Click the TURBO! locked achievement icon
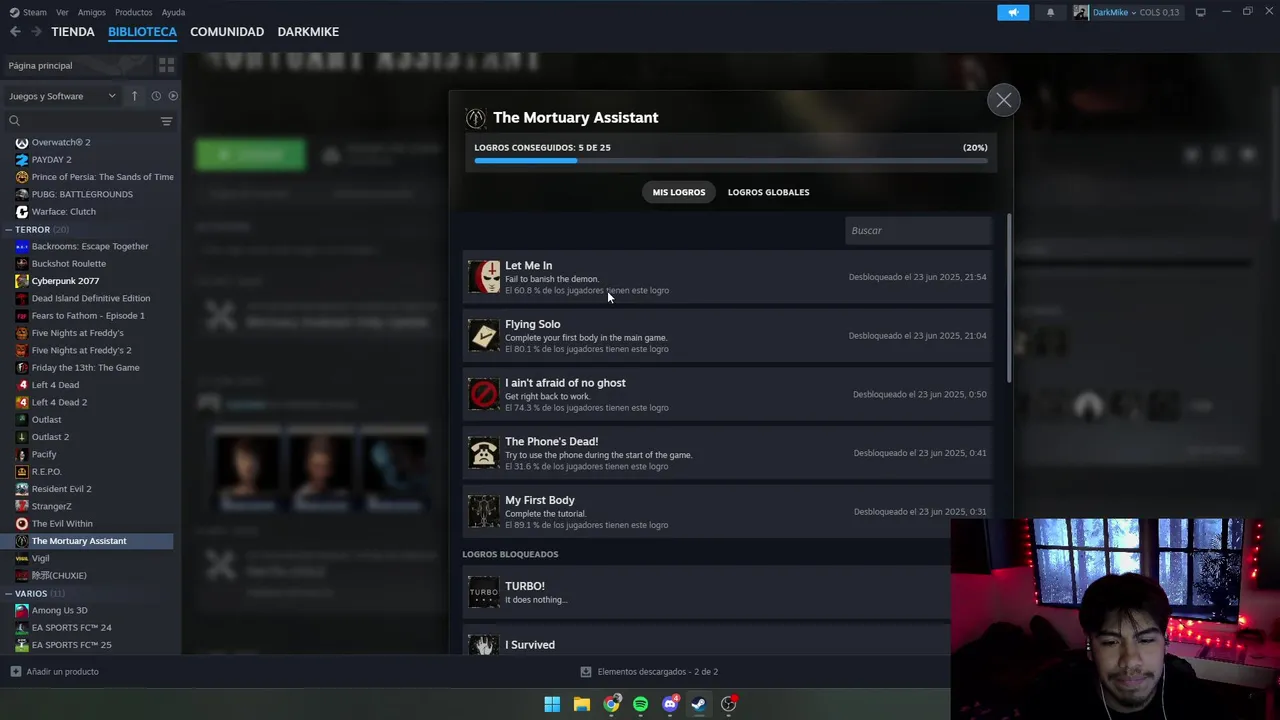1280x720 pixels. pyautogui.click(x=484, y=592)
